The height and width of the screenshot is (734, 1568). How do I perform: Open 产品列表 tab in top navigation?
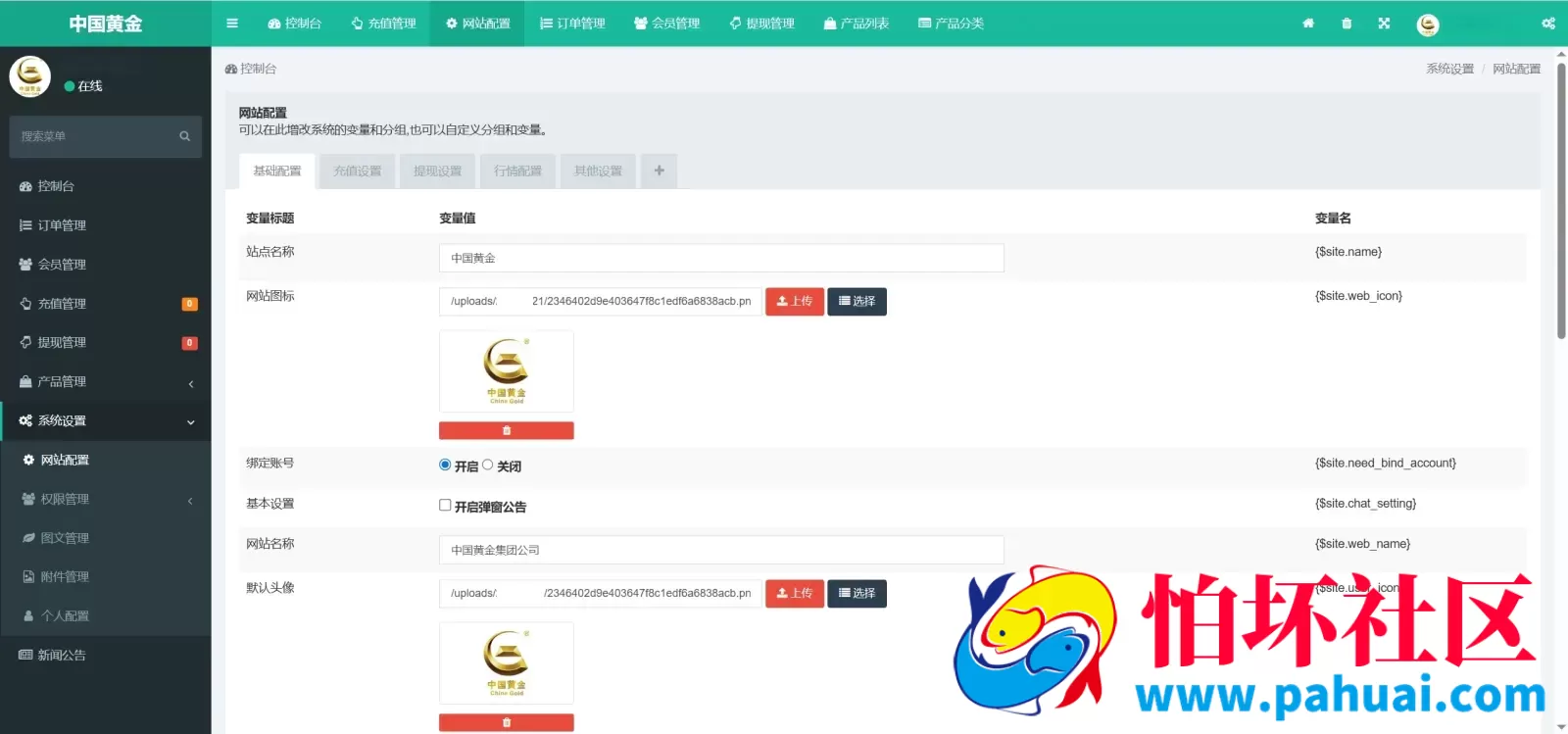click(x=856, y=24)
